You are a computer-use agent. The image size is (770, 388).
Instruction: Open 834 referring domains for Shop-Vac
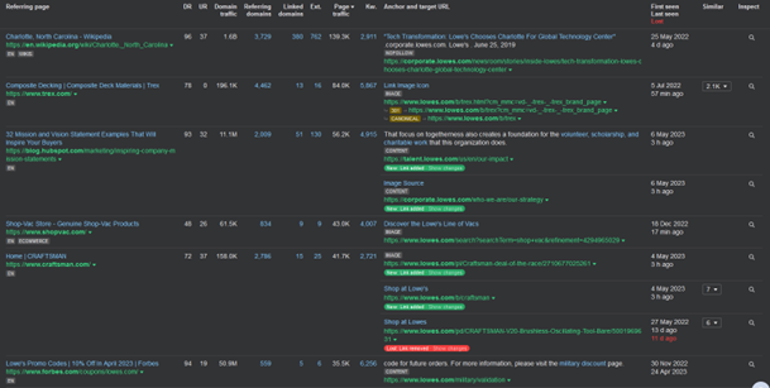click(x=266, y=224)
